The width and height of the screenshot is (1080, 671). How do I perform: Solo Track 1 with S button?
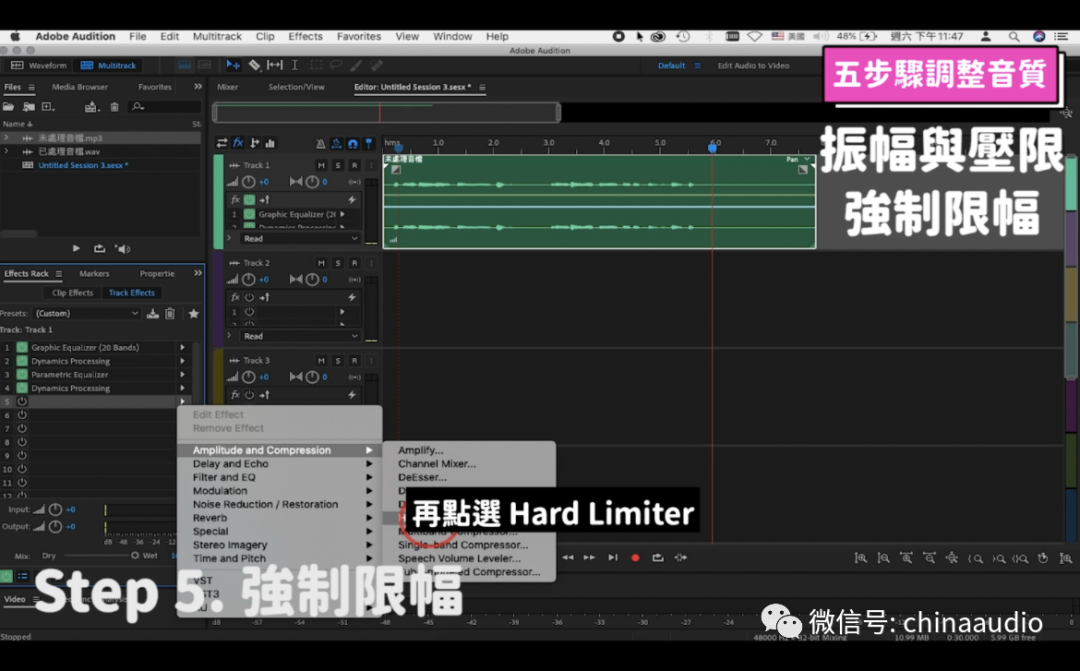(x=338, y=165)
